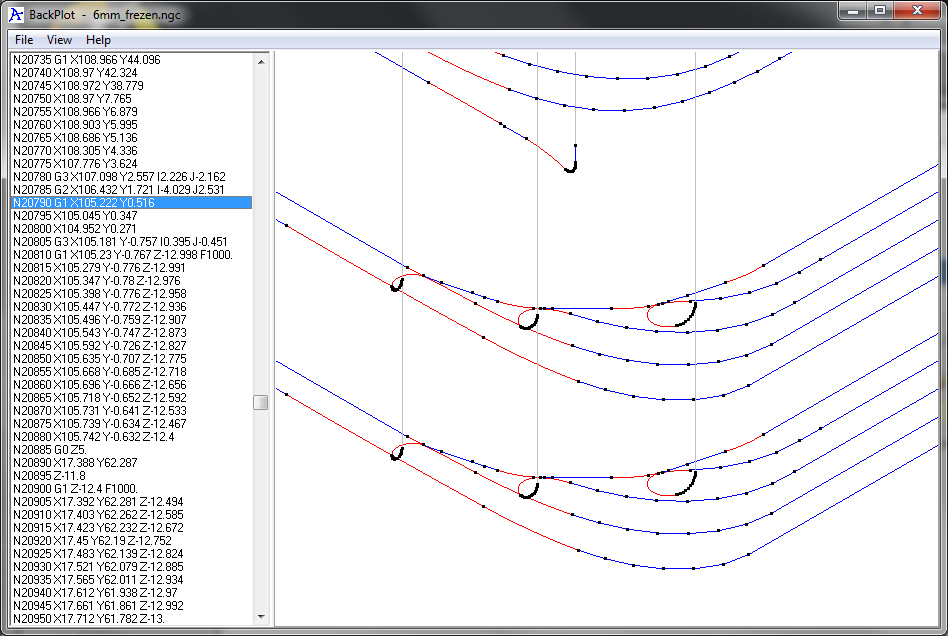The image size is (948, 636).
Task: Select line N20805 G3 X105.181 Y-0.757
Action: coord(131,242)
